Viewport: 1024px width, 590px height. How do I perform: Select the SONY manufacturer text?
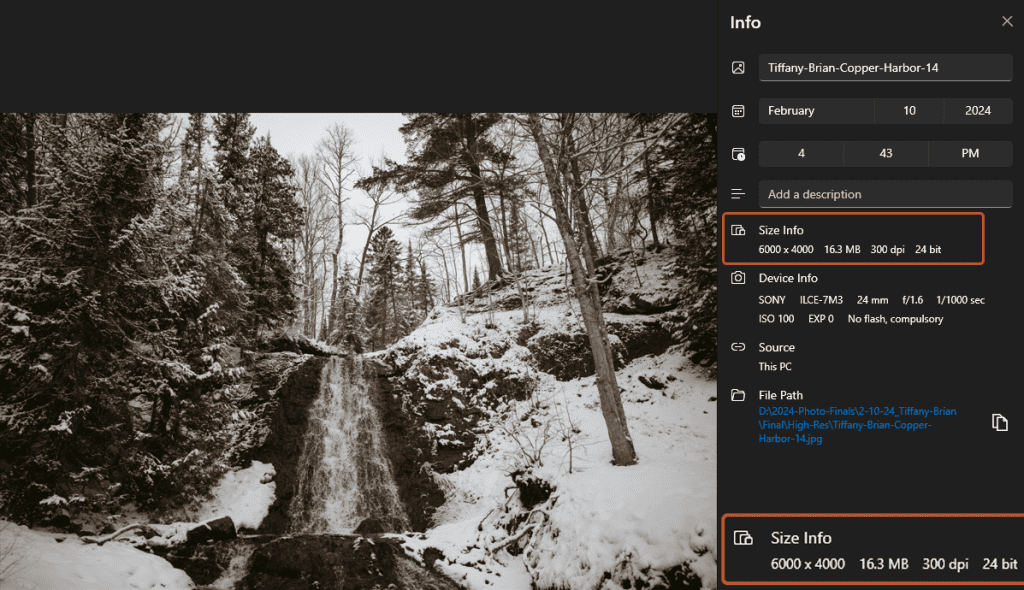tap(772, 300)
